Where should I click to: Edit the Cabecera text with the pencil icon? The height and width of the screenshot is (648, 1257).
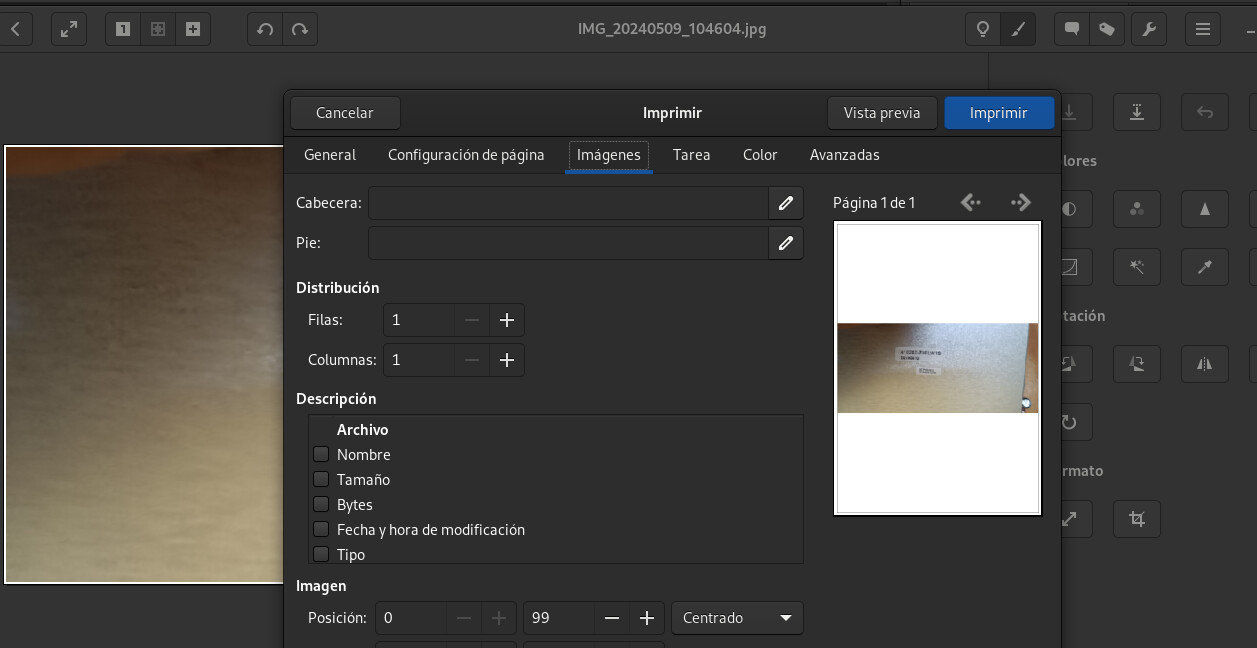point(786,203)
